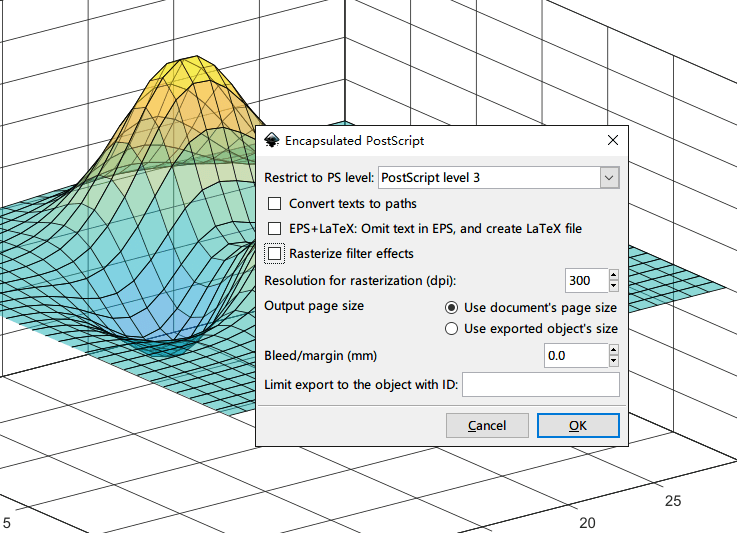The image size is (737, 533).
Task: Decrease rasterization resolution with down arrow
Action: click(613, 286)
